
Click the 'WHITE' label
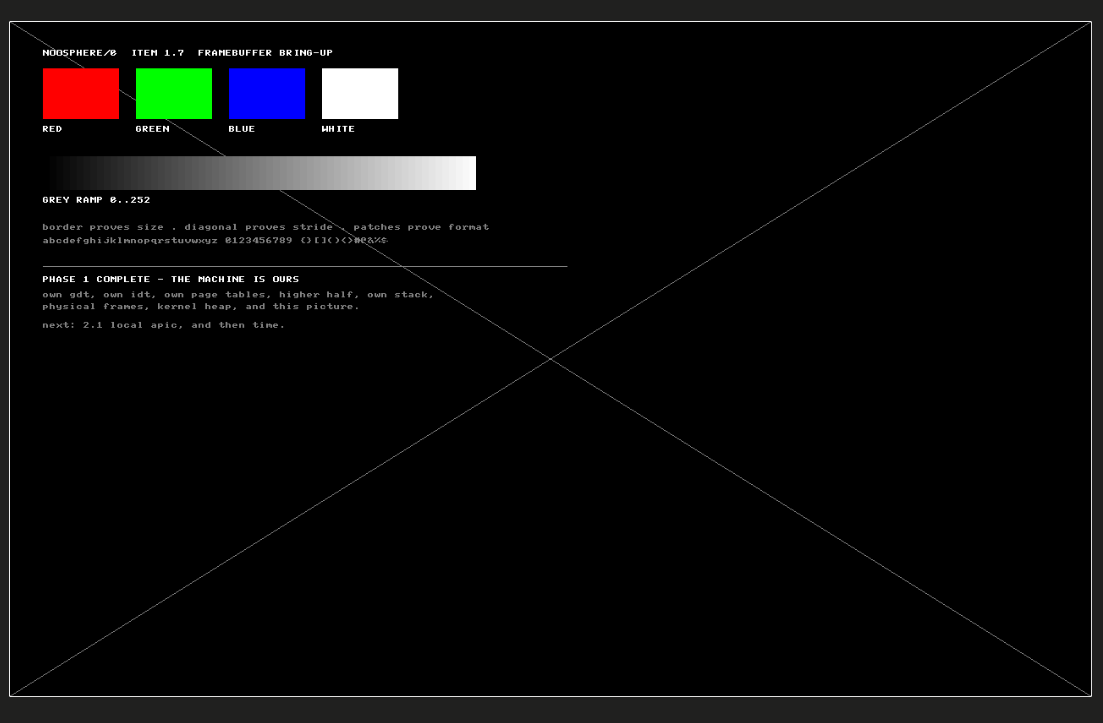point(338,129)
